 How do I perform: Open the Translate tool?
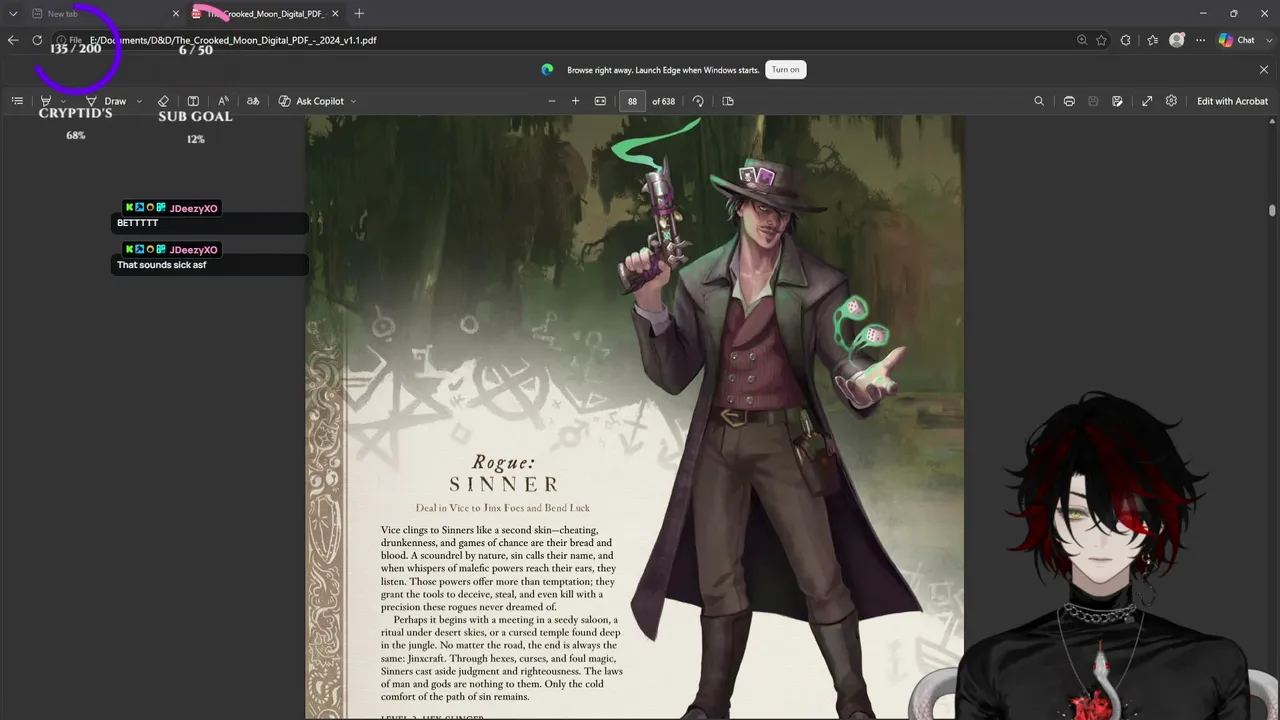coord(253,101)
